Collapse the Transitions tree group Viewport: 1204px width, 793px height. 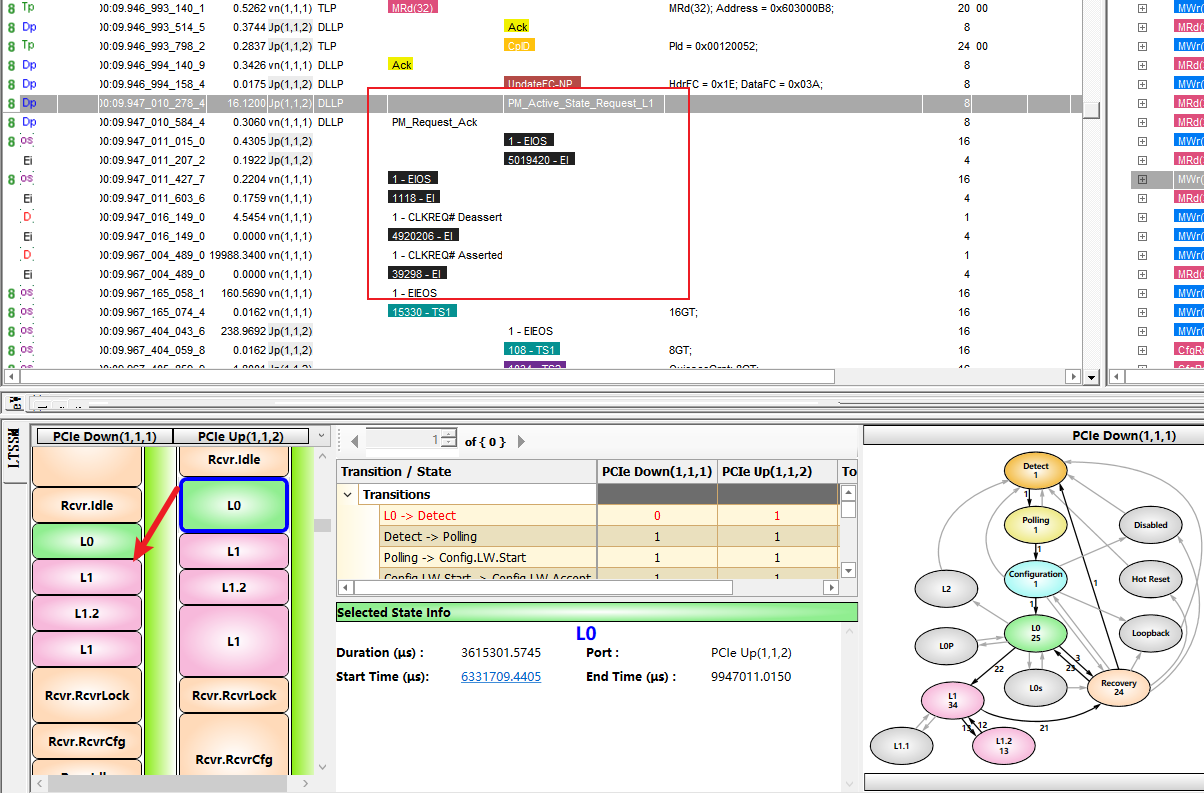[348, 494]
